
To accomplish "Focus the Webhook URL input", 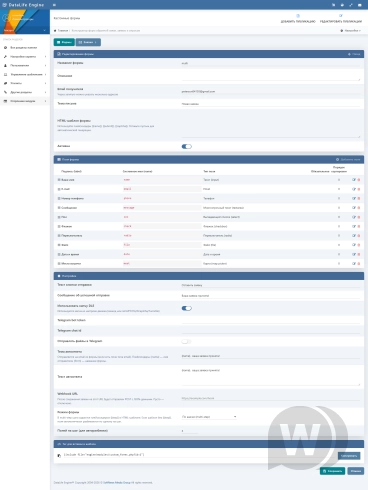I will coord(271,398).
